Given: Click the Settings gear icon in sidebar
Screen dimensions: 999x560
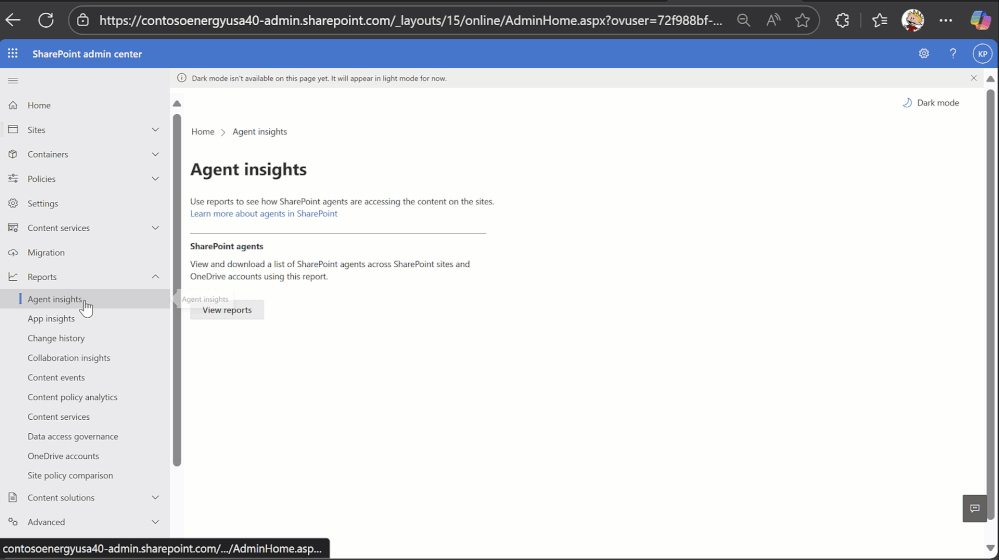Looking at the screenshot, I should [13, 203].
